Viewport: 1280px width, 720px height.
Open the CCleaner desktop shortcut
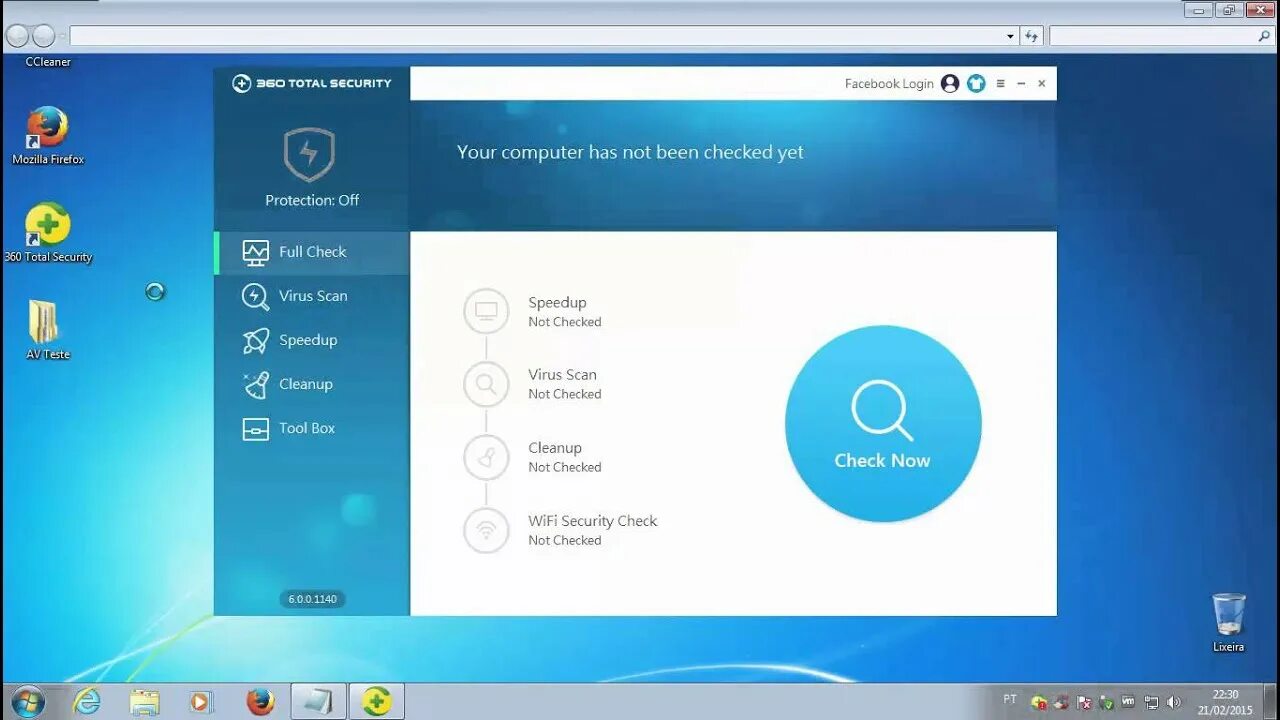tap(48, 61)
